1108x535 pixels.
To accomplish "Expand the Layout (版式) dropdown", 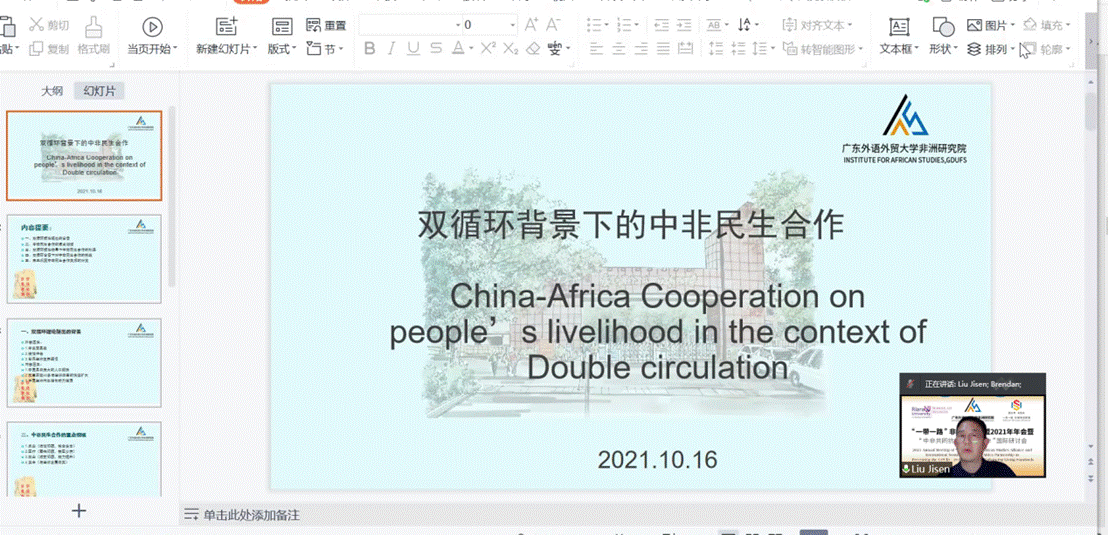I will point(282,48).
